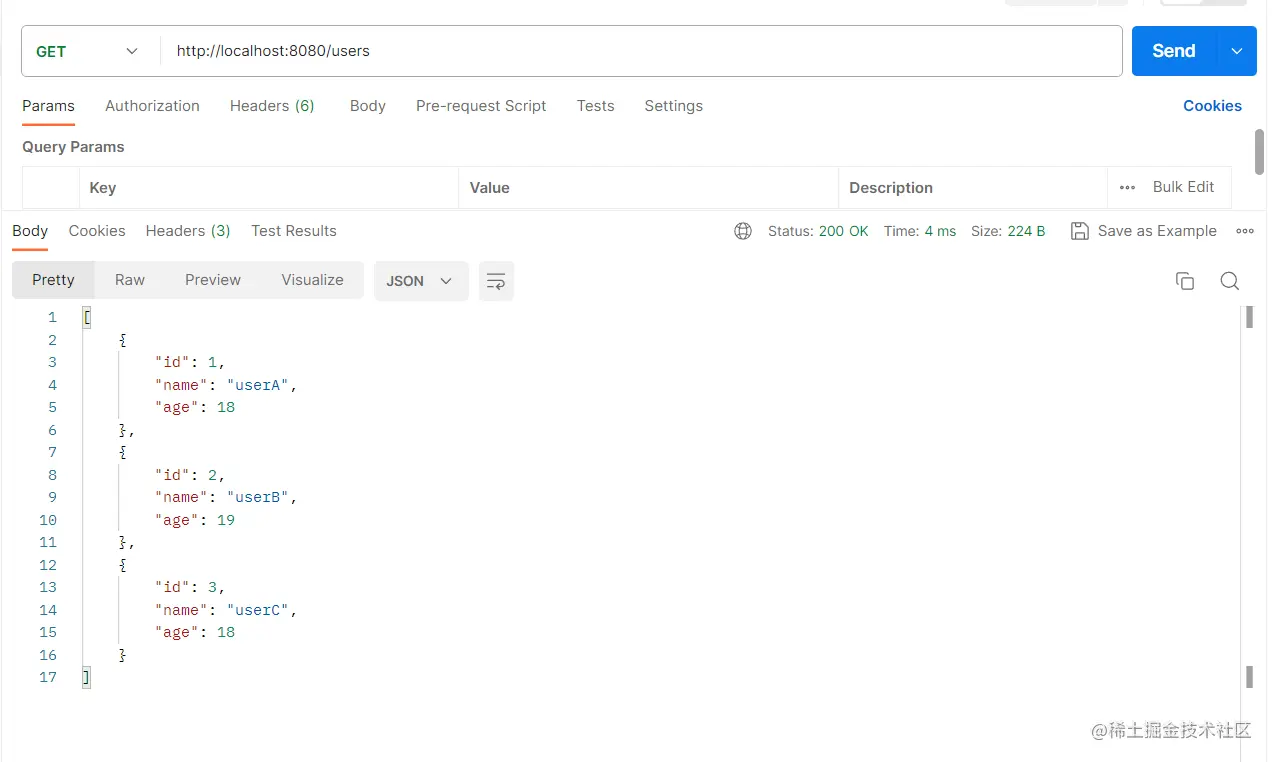Open the response Headers (3) tab

(188, 231)
